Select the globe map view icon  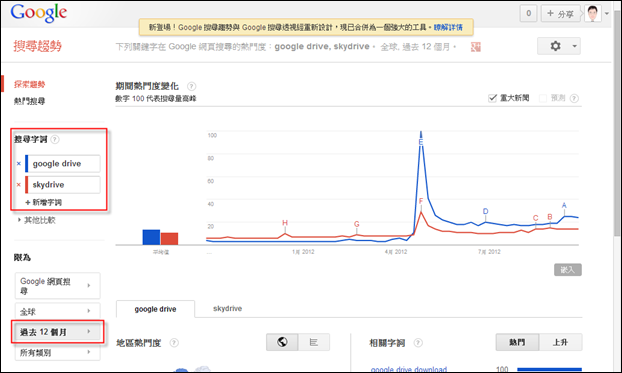point(282,342)
